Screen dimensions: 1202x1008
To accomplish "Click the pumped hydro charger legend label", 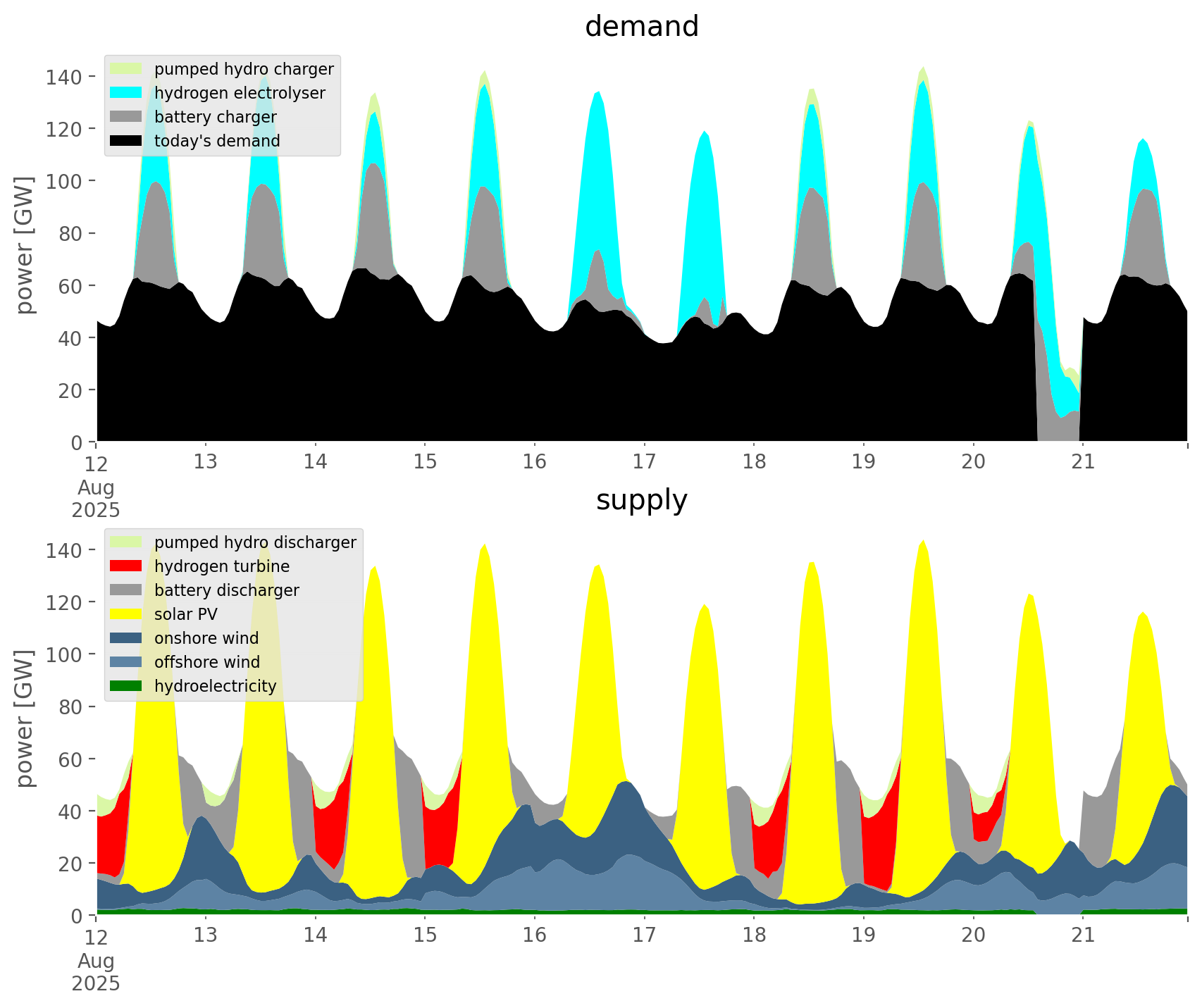I will (244, 69).
